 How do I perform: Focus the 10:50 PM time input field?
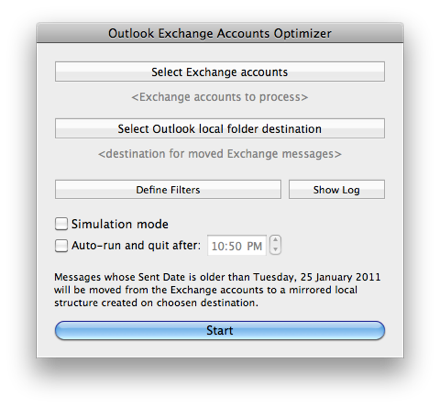[x=237, y=246]
